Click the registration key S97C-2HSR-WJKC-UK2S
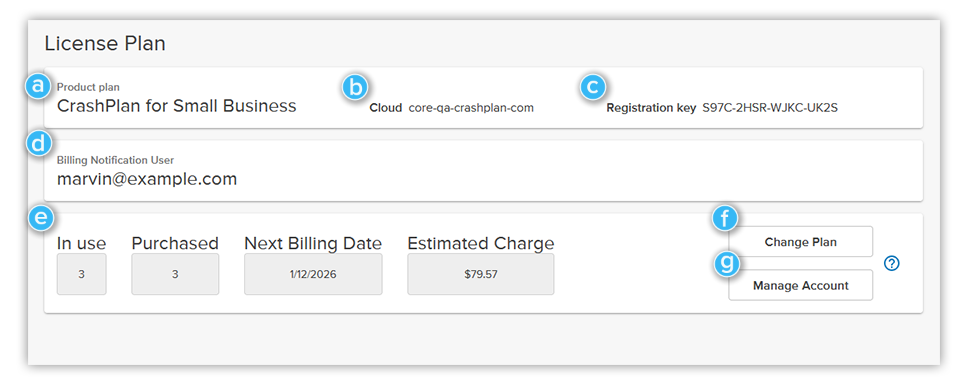 [x=770, y=108]
